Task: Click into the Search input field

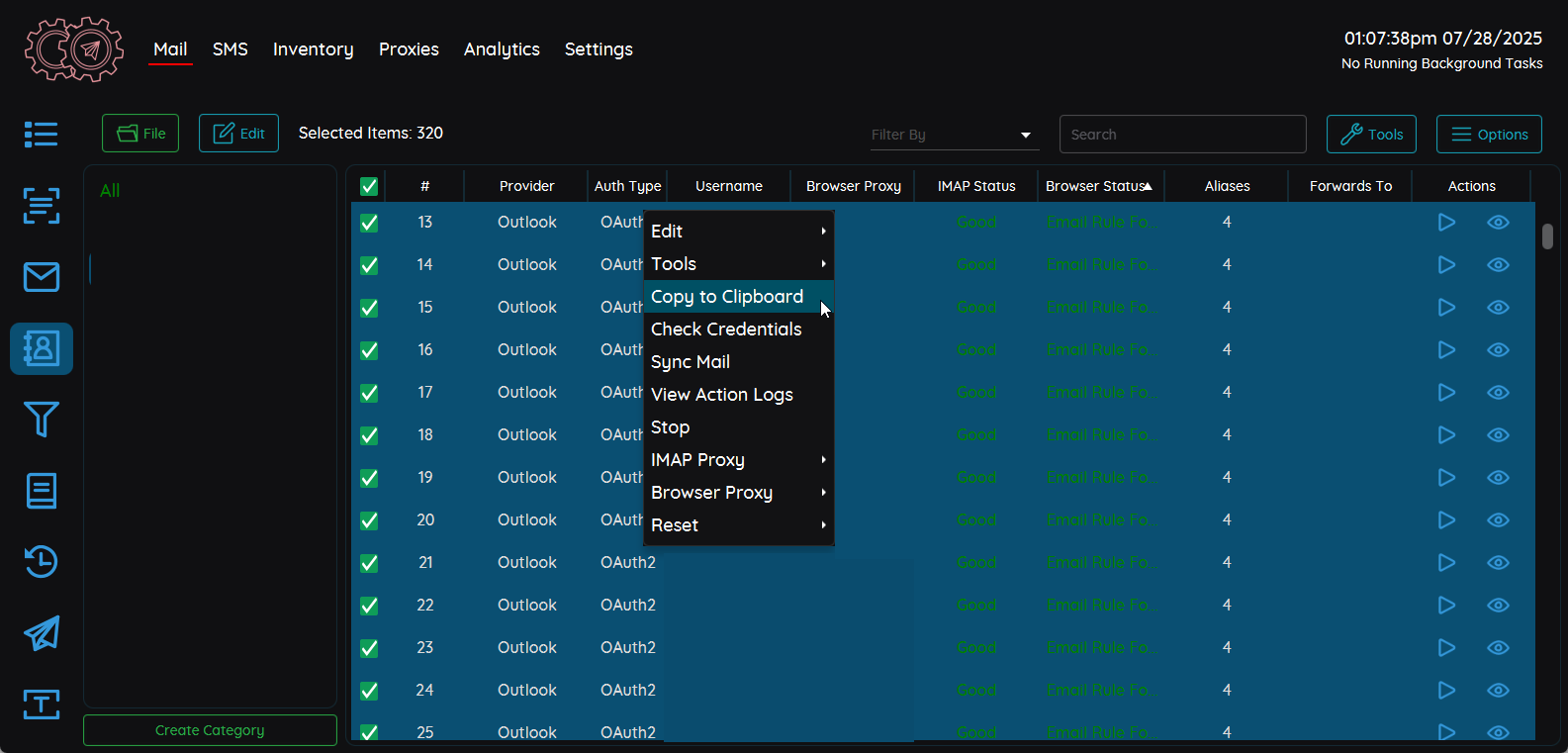Action: tap(1182, 135)
